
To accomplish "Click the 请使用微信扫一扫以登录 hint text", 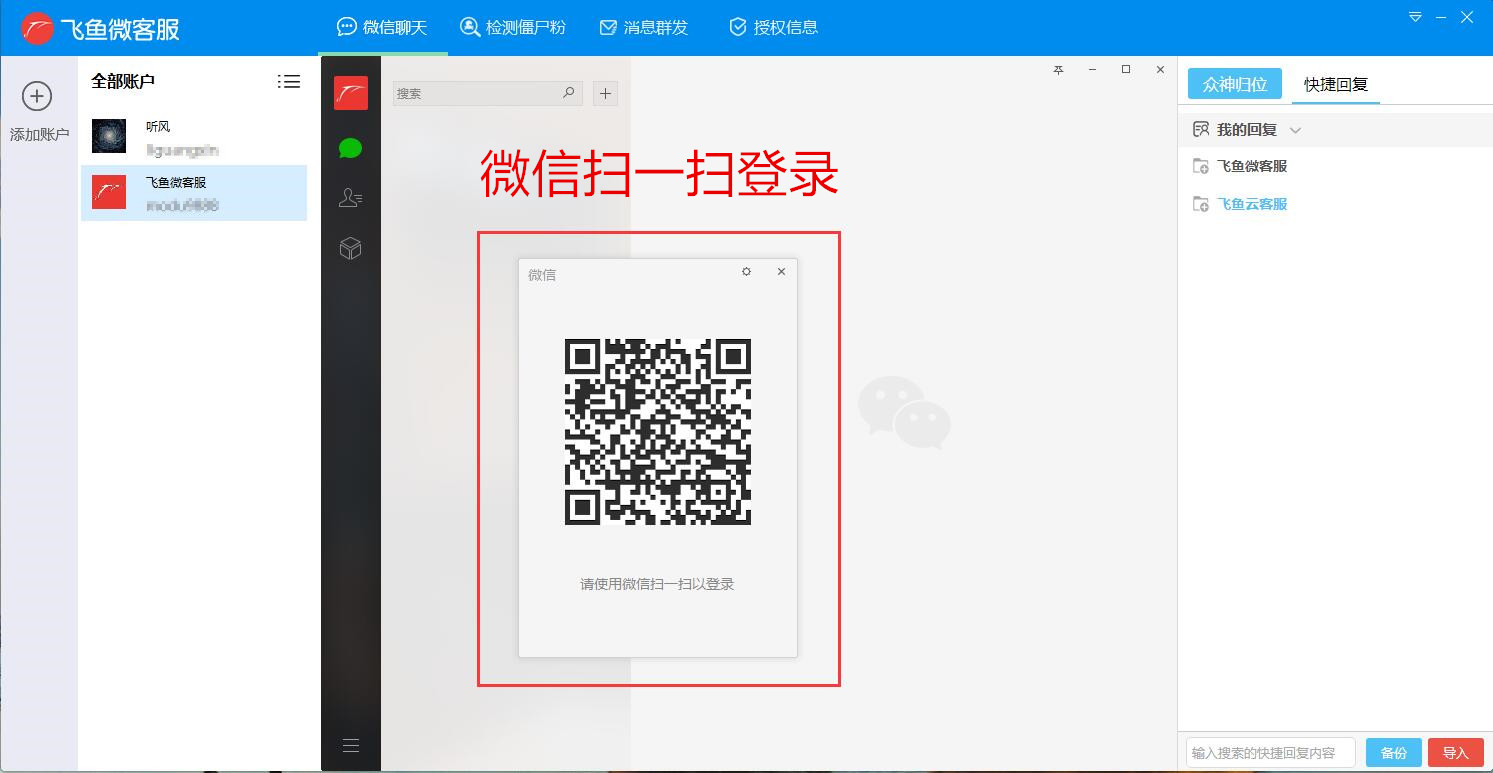I will (657, 584).
